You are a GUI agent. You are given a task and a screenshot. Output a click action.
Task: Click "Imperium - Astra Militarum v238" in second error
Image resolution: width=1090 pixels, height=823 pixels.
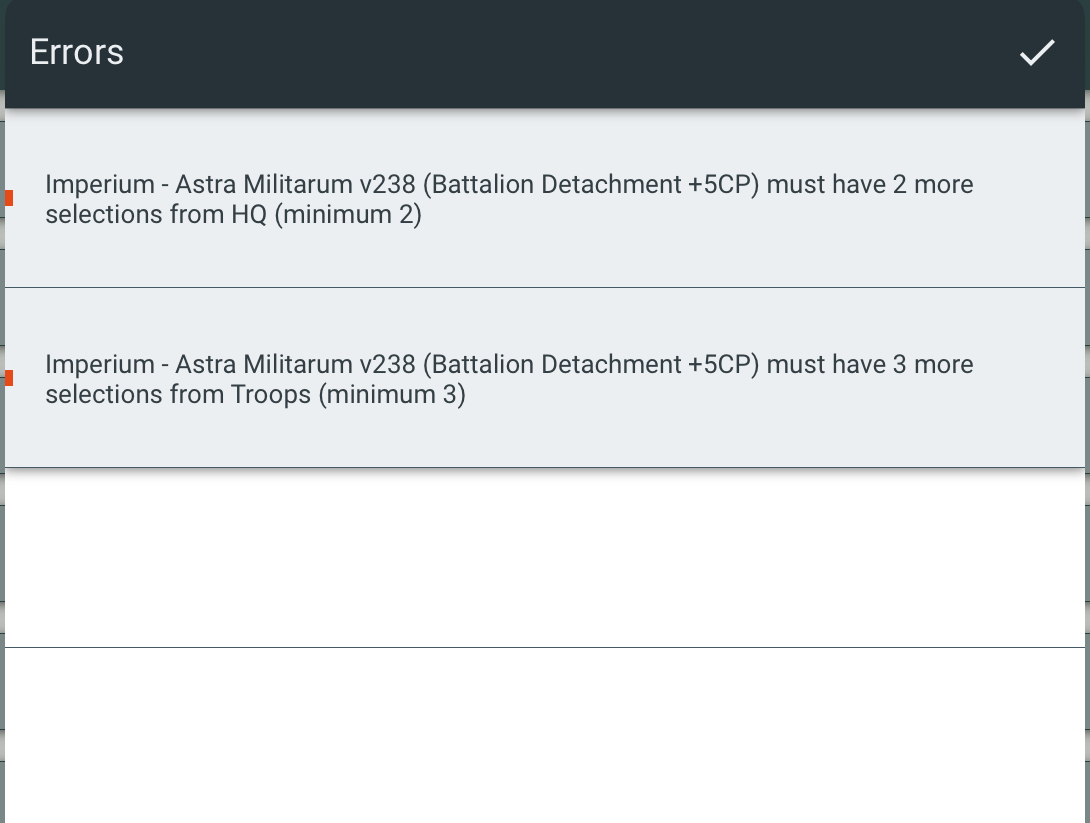pyautogui.click(x=230, y=365)
